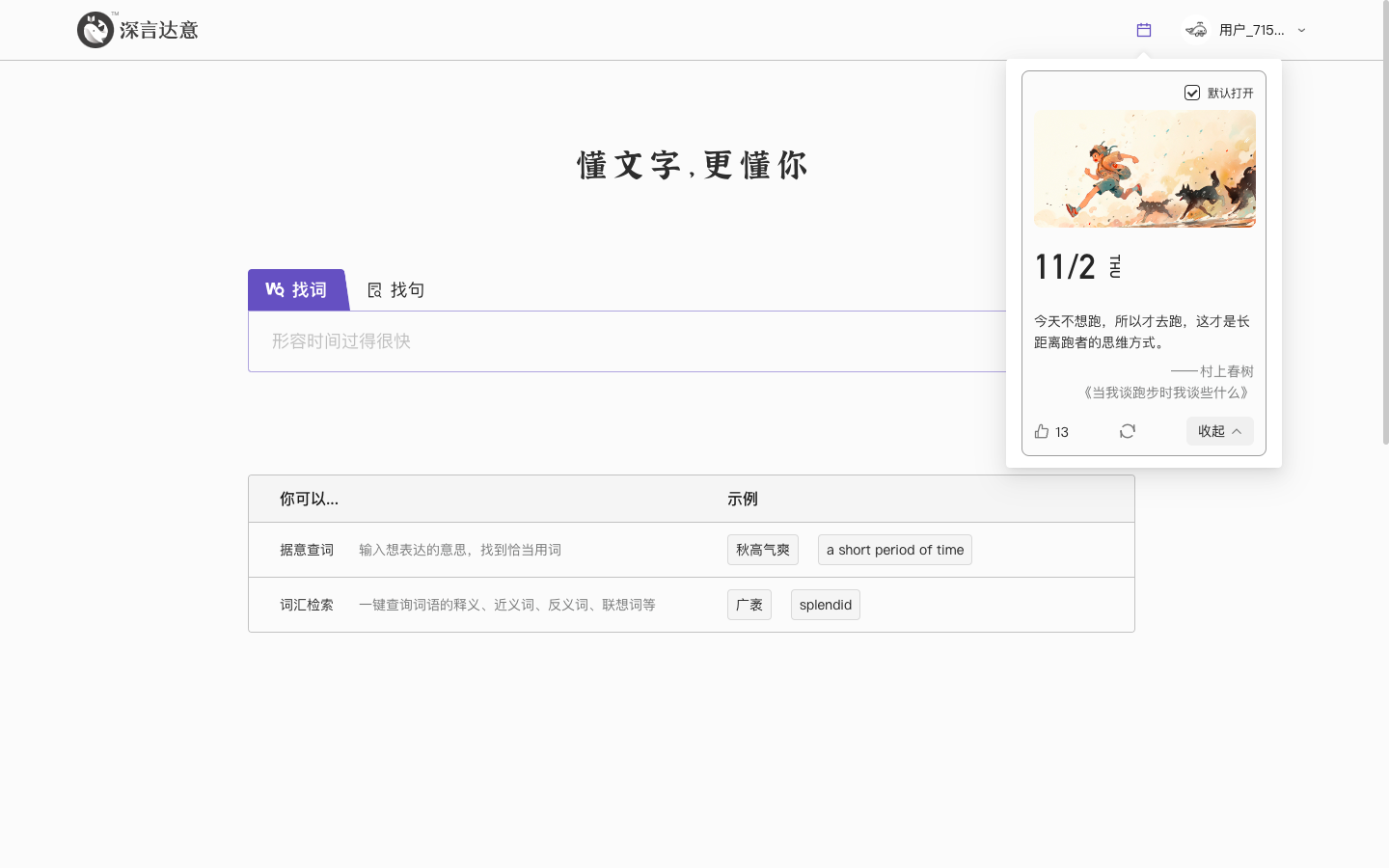1389x868 pixels.
Task: Click the 广袤 example chip
Action: (749, 605)
